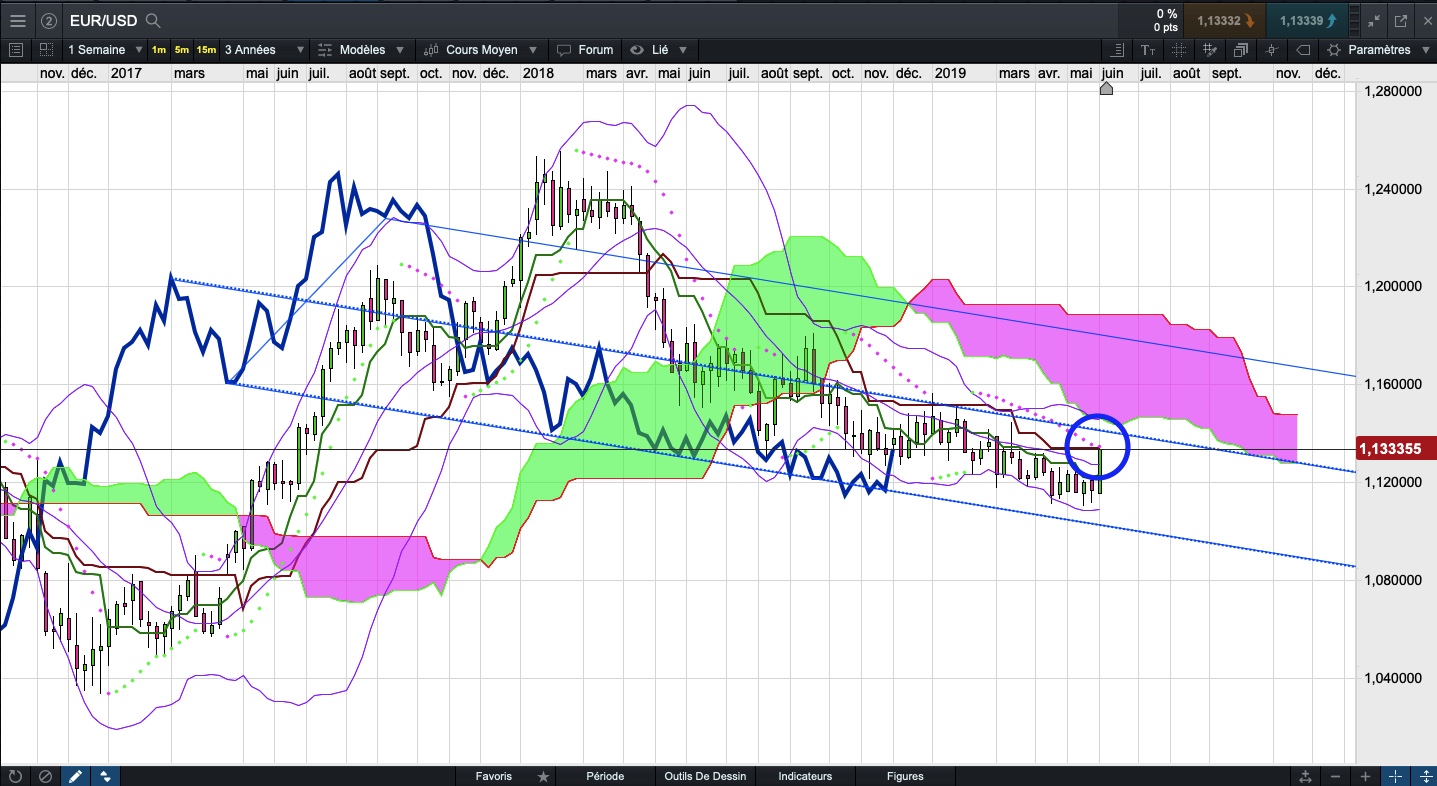Viewport: 1437px width, 786px height.
Task: Click the 1,160000 price axis label
Action: tap(1391, 386)
